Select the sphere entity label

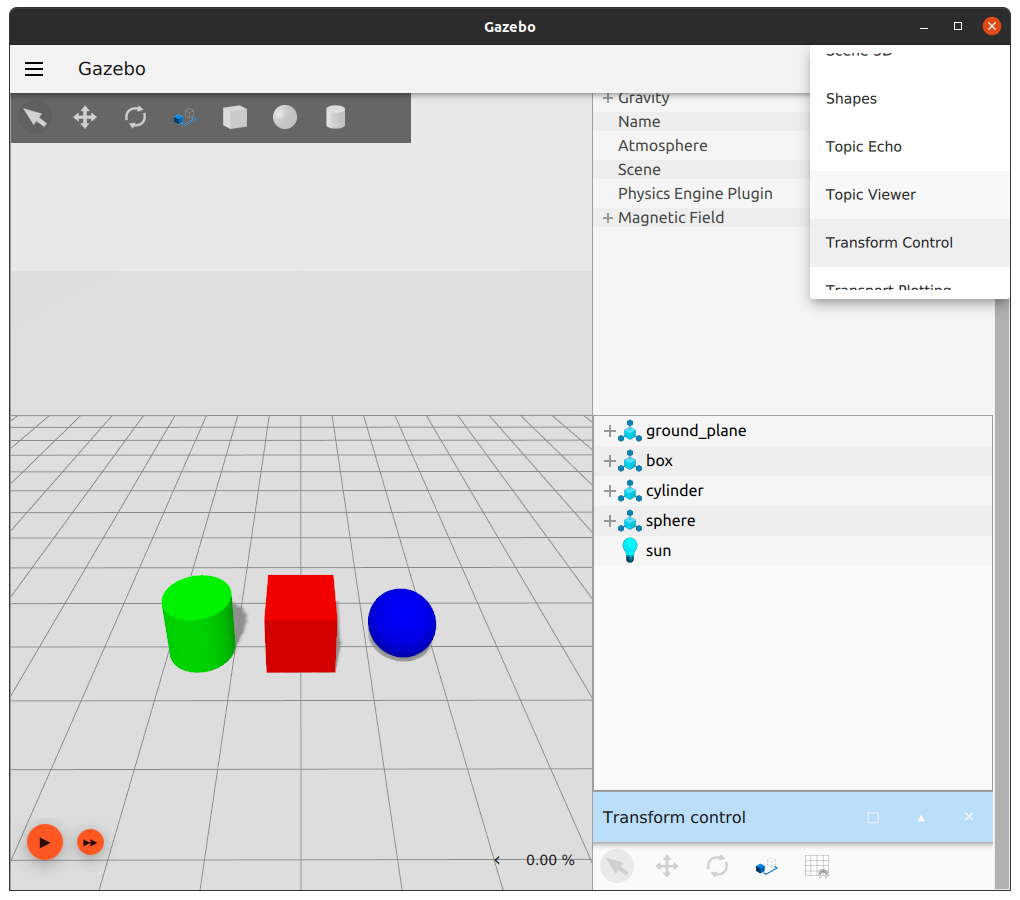tap(671, 521)
